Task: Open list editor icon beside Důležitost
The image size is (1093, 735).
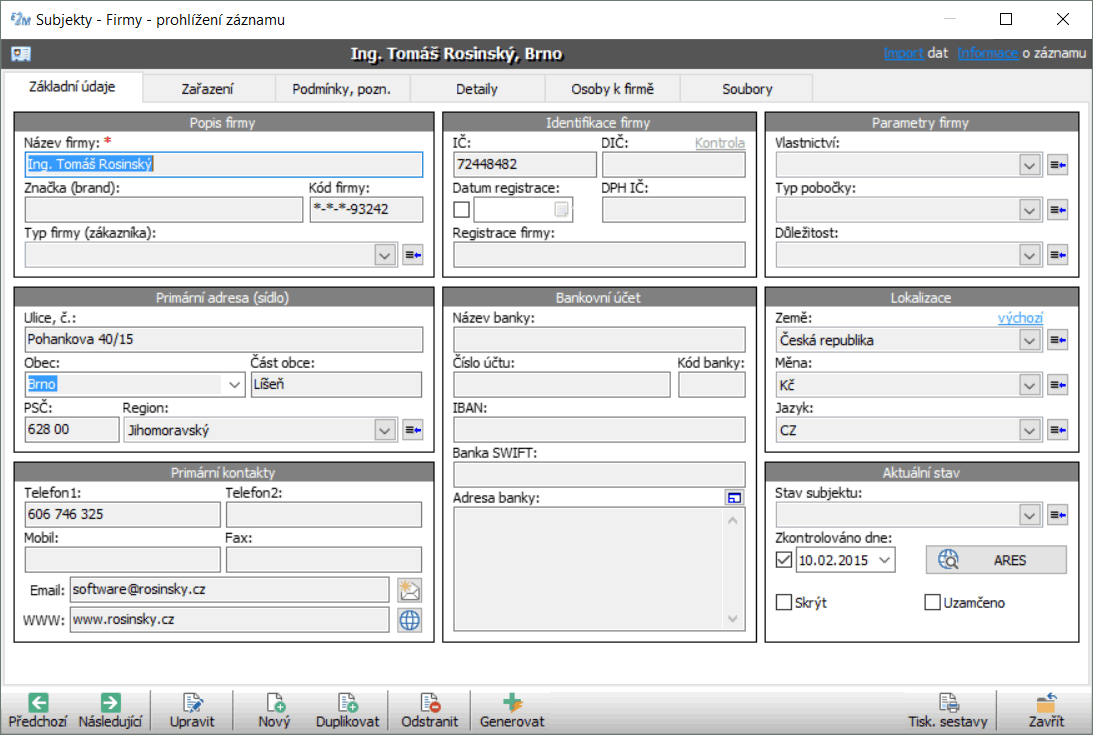Action: coord(1057,255)
